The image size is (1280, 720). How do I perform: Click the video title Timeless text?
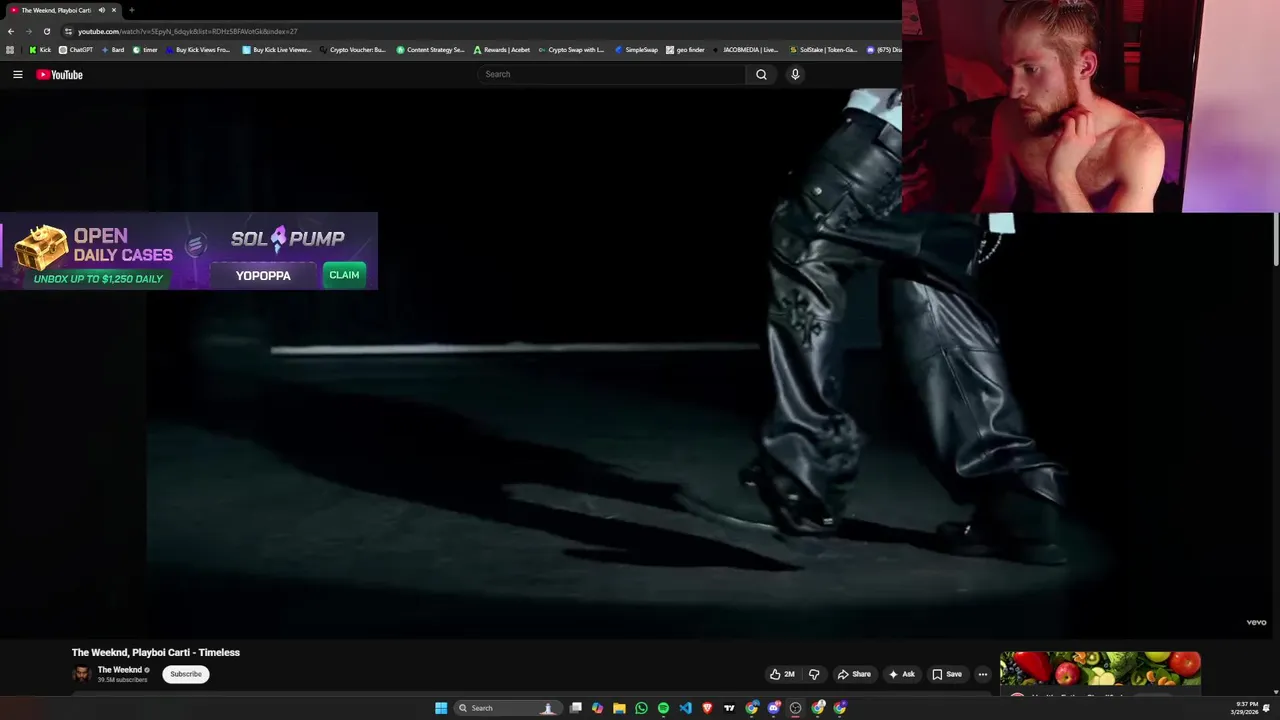(156, 652)
